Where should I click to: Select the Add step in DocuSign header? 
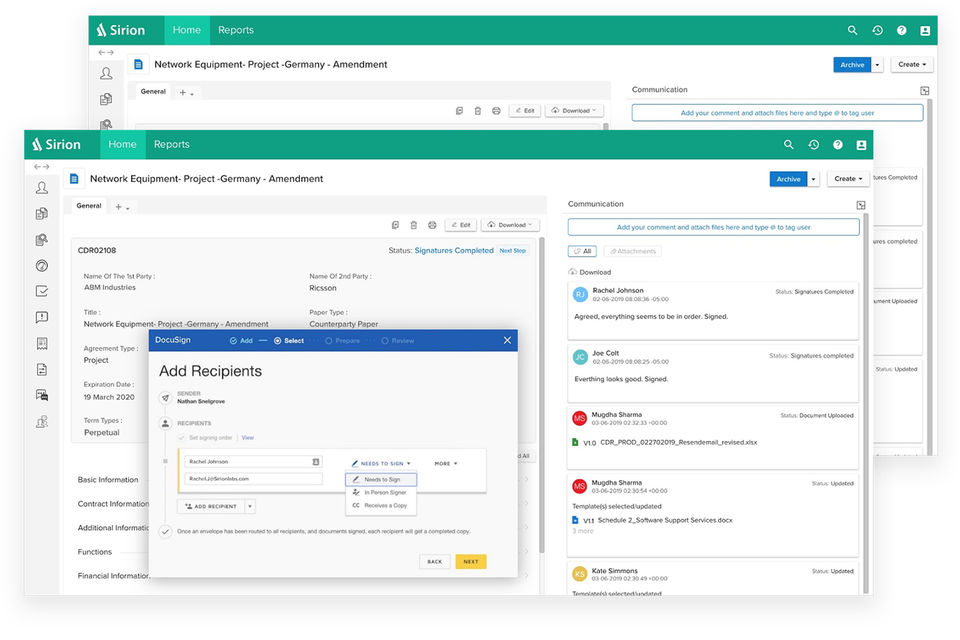click(x=241, y=341)
